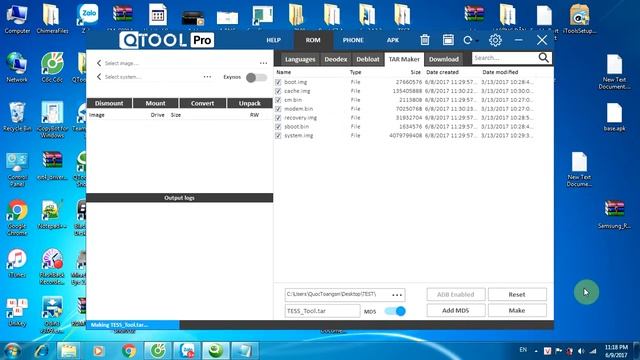Uncheck sboot.bin checkbox

(x=278, y=127)
